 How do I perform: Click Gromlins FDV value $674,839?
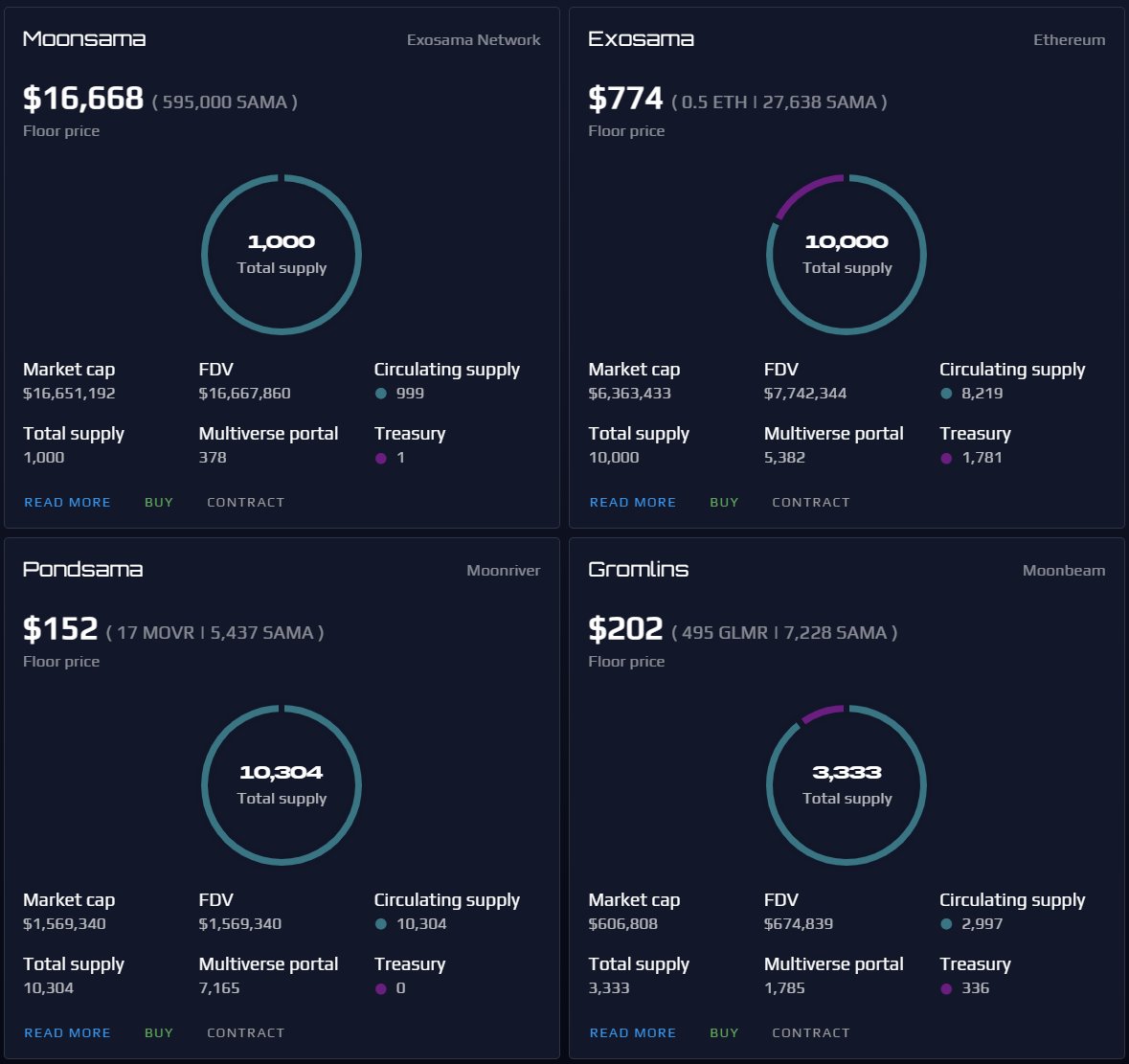pos(799,923)
